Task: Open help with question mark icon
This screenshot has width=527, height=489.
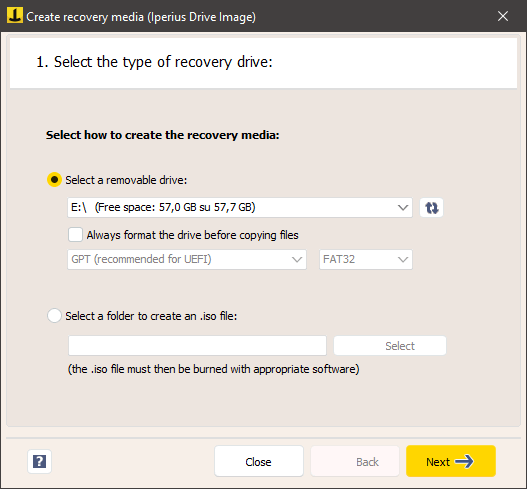Action: [x=39, y=461]
